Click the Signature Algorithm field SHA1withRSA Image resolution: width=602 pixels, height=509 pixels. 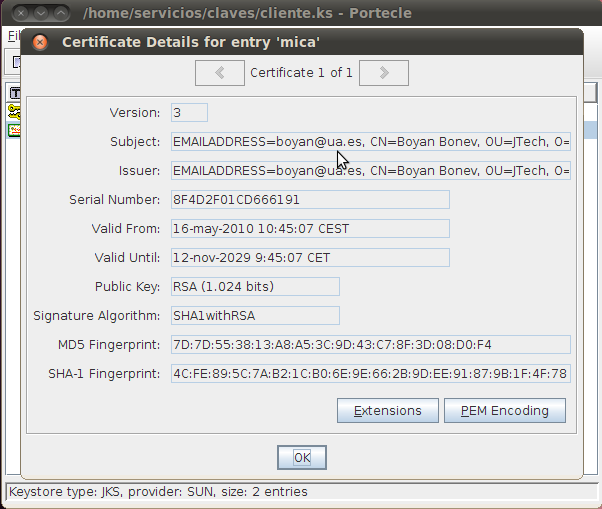(255, 316)
